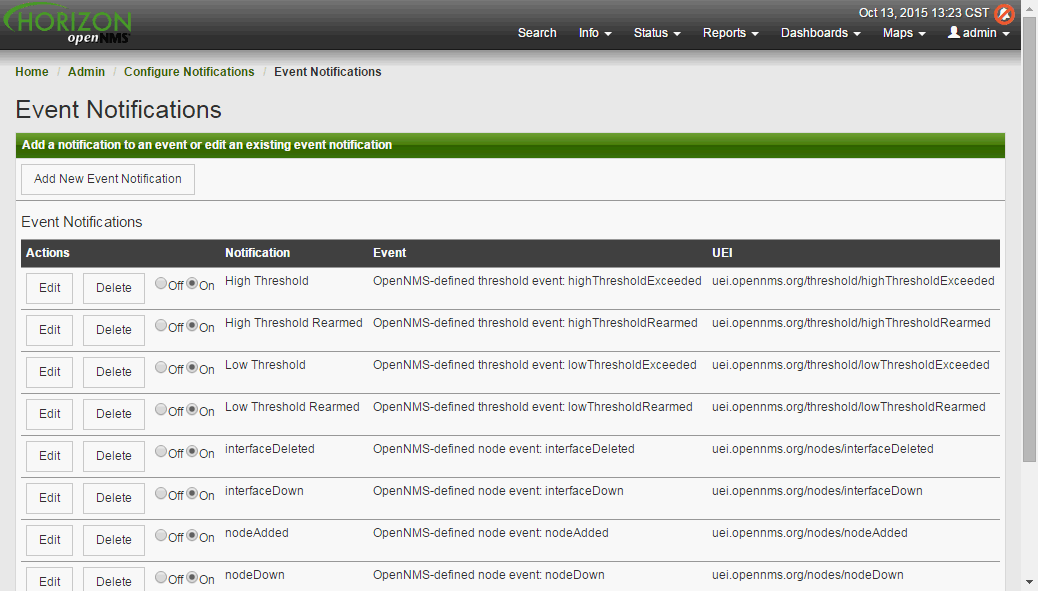This screenshot has width=1038, height=591.
Task: Navigate to the Configure Notifications breadcrumb
Action: click(x=189, y=72)
